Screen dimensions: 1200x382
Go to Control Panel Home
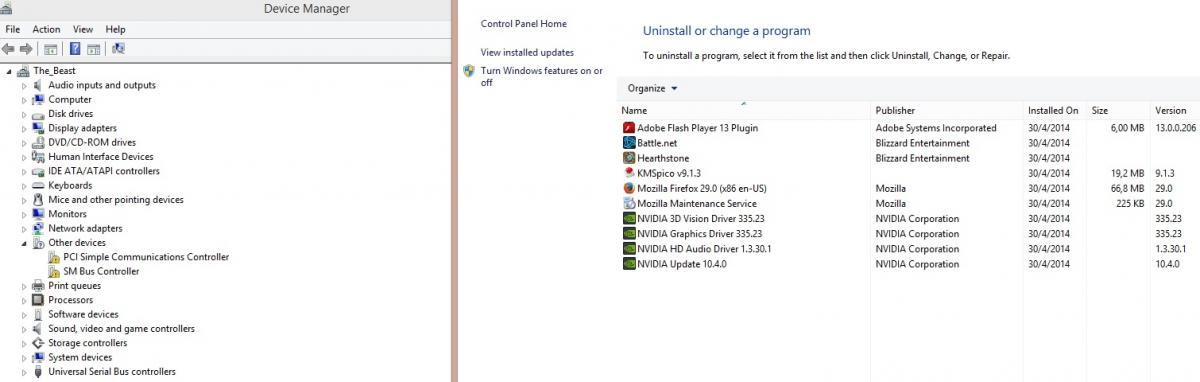click(x=524, y=24)
